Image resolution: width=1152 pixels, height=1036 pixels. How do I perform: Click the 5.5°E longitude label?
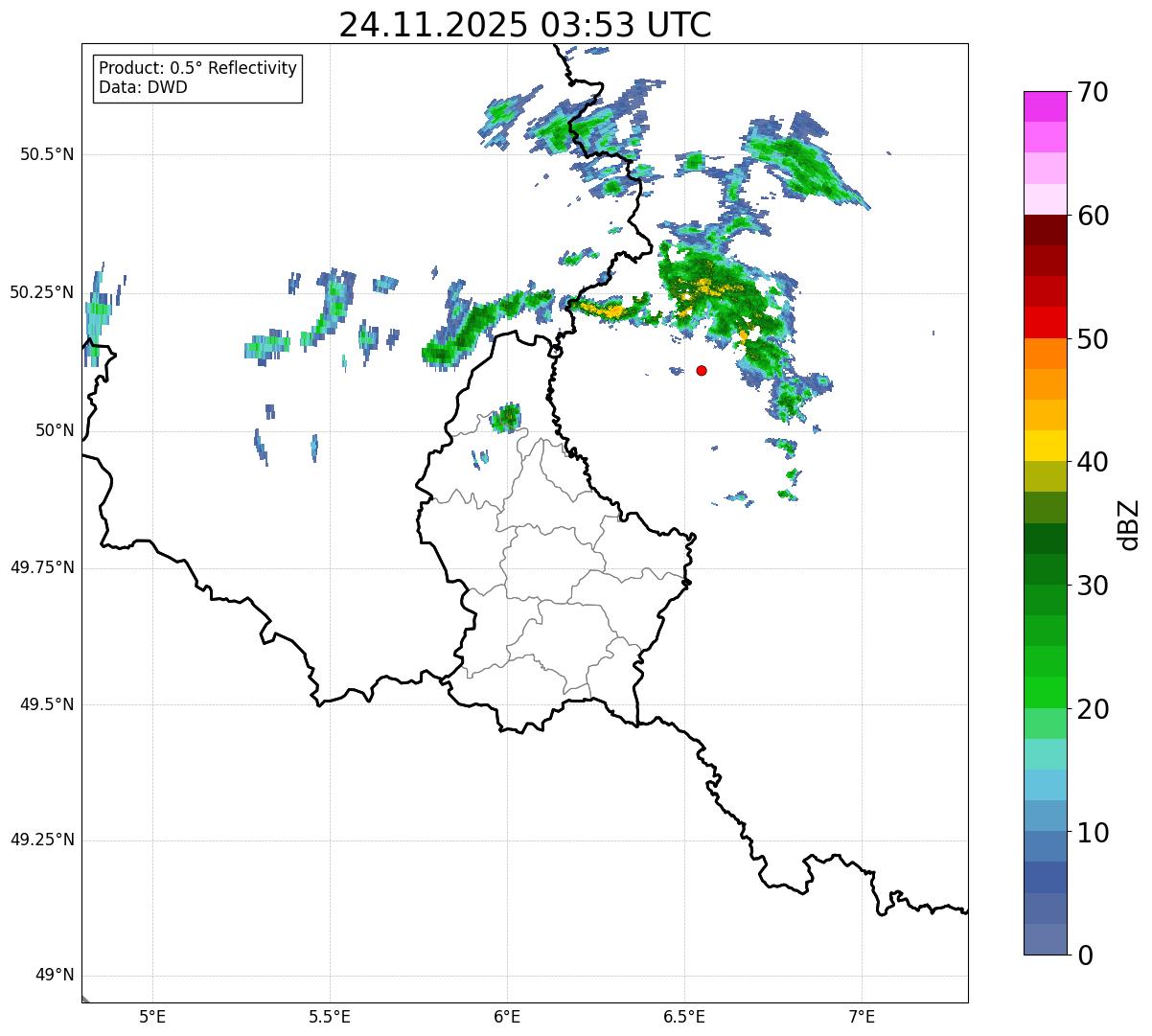[330, 1017]
